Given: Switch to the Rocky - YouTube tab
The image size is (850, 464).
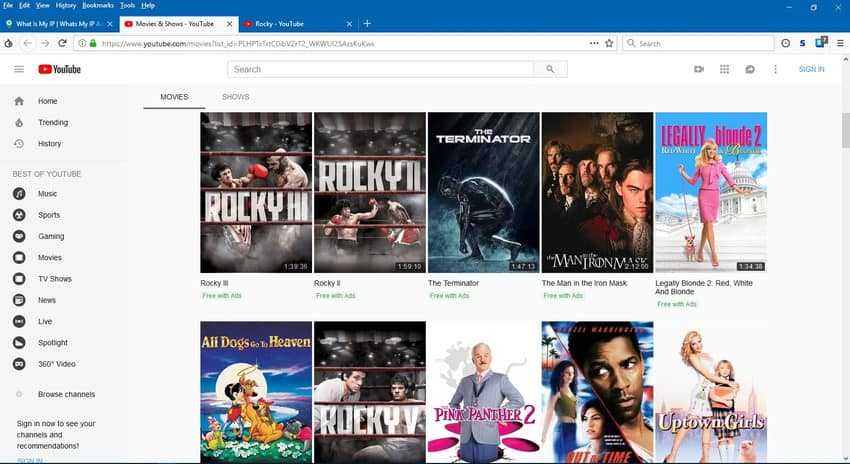Looking at the screenshot, I should coord(298,24).
